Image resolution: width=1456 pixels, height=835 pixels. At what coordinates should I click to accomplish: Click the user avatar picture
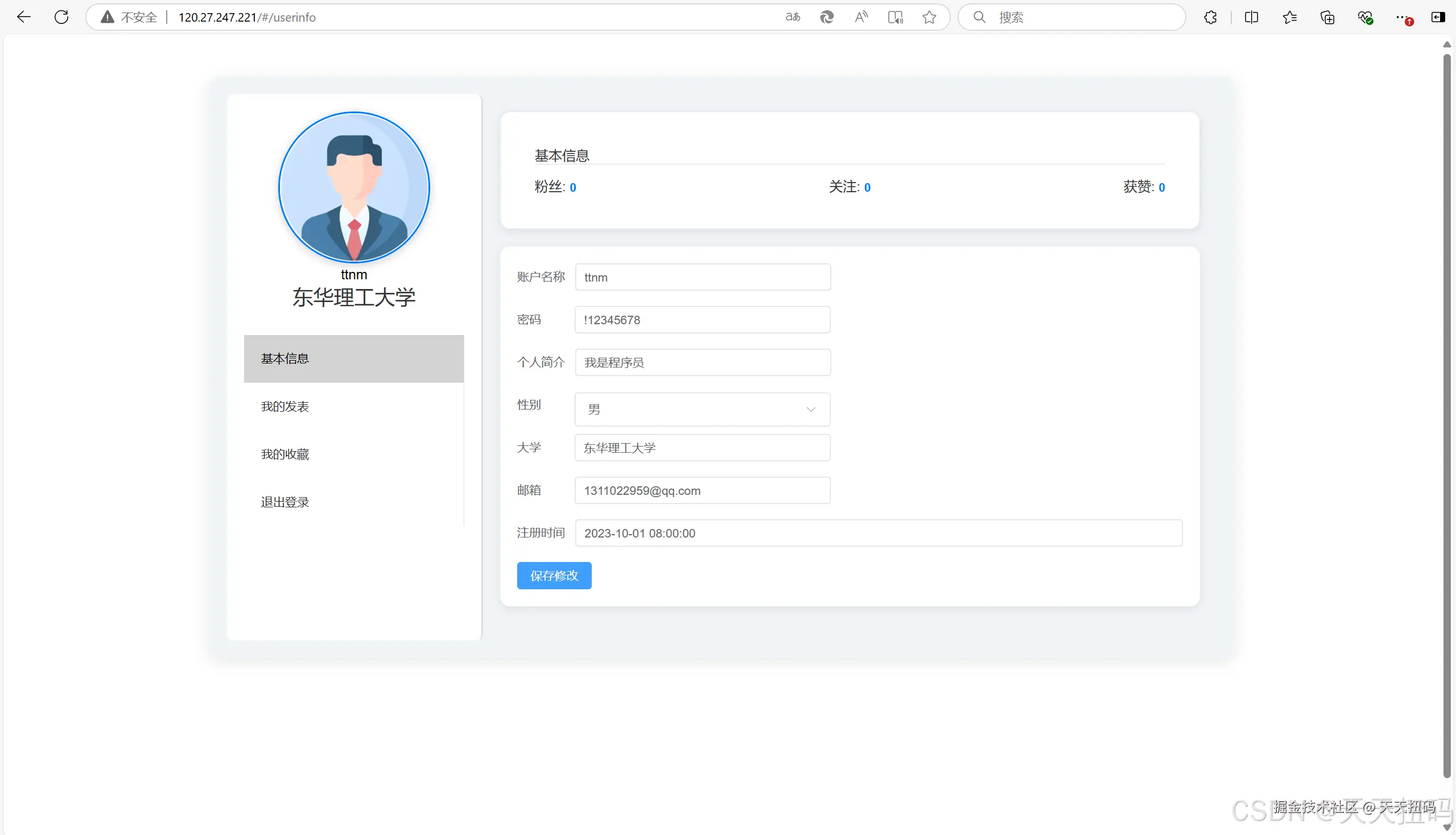[x=354, y=188]
